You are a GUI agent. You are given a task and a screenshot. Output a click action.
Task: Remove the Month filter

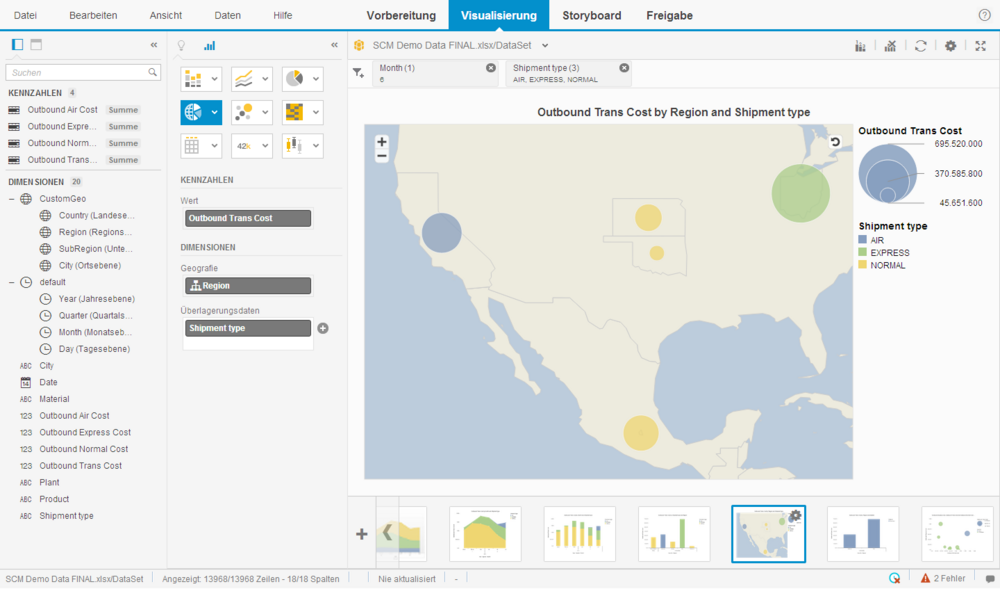[x=490, y=68]
